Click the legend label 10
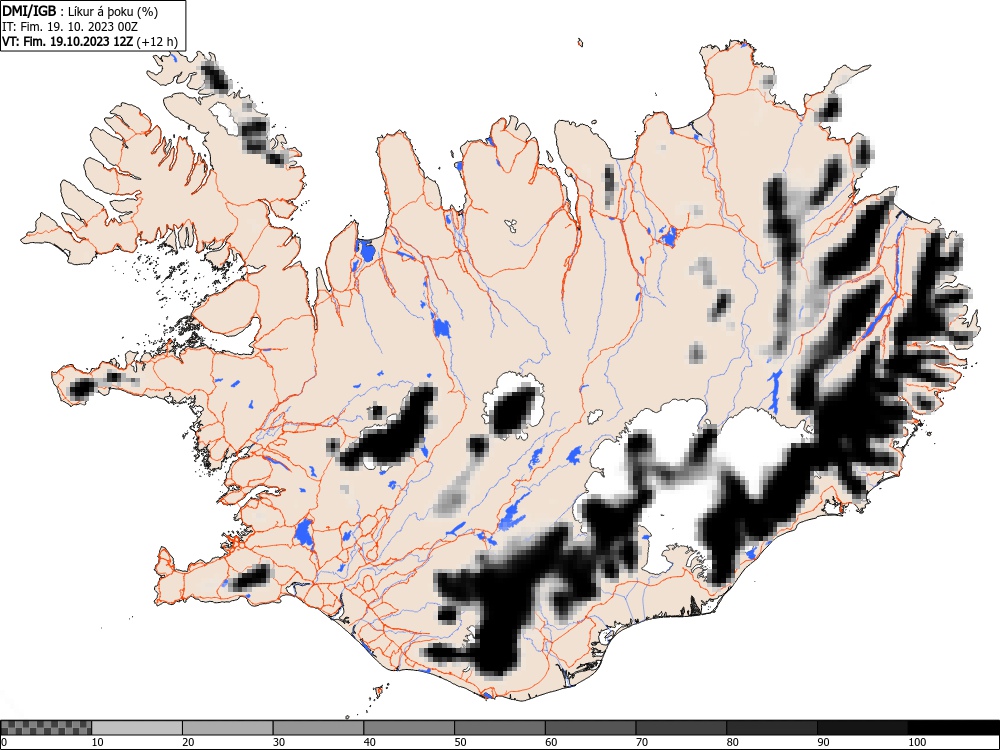This screenshot has height=750, width=1000. coord(98,742)
